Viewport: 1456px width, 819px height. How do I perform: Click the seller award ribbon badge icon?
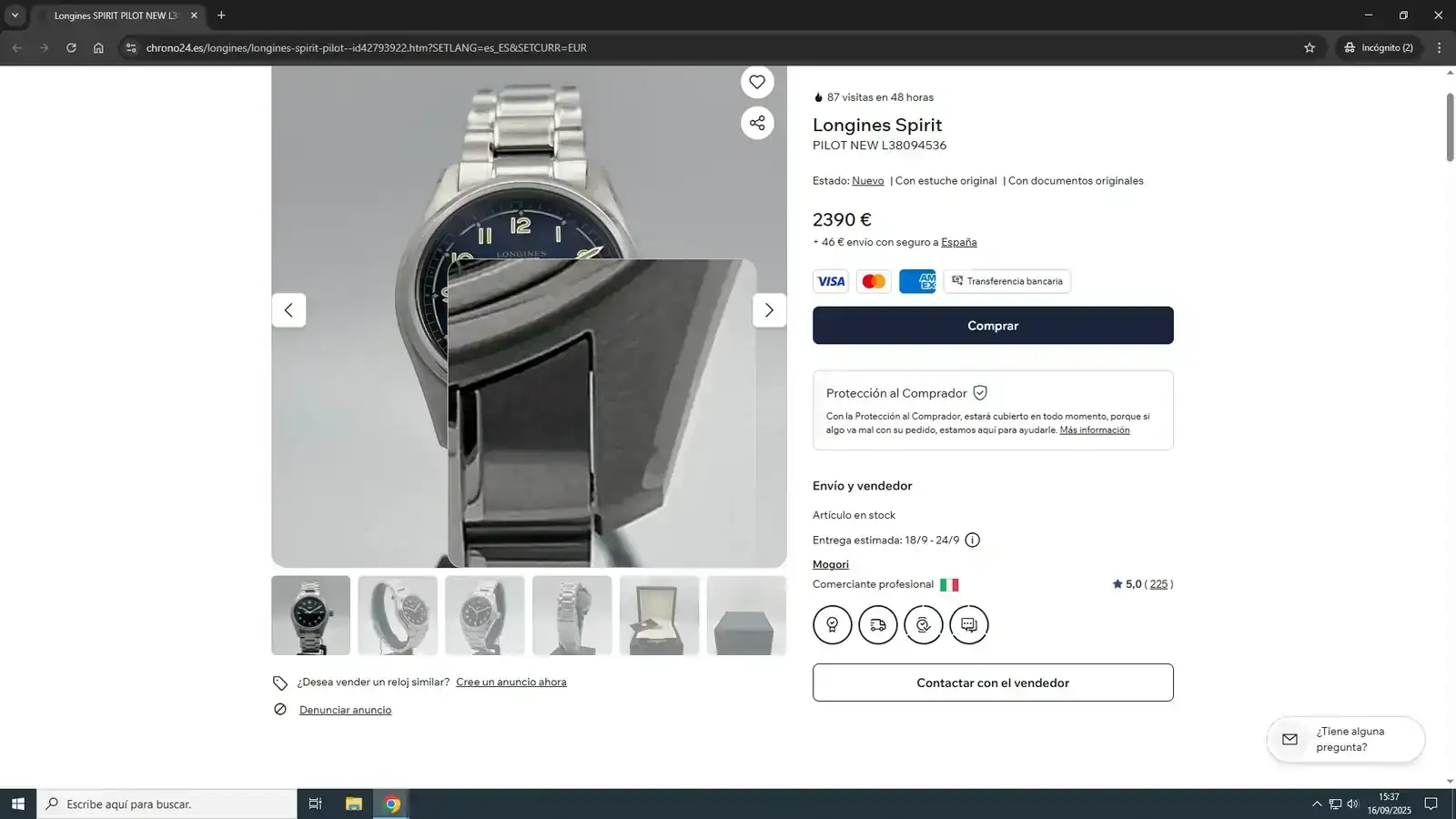[x=832, y=625]
